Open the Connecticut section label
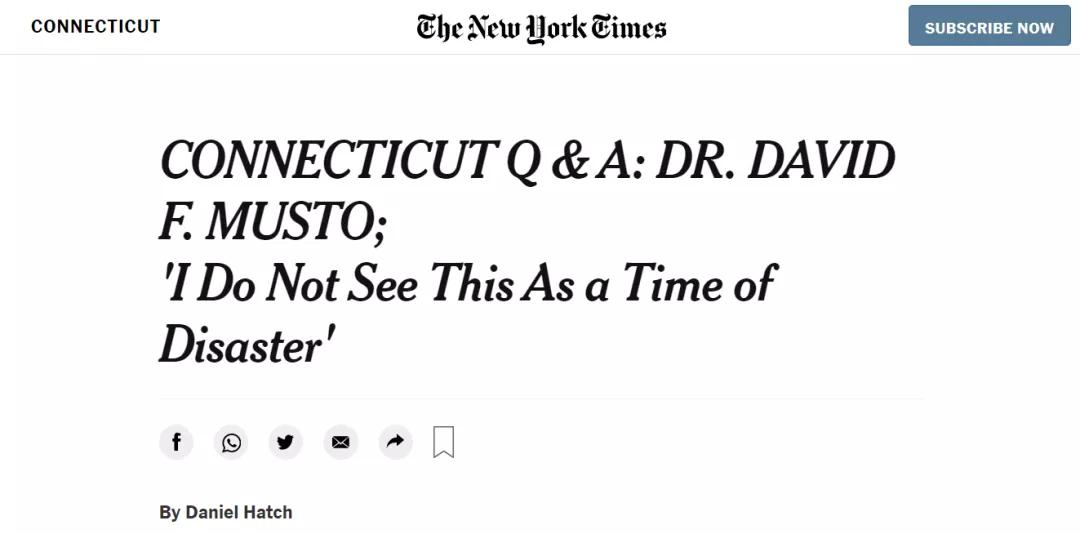Screen dimensions: 1080x534 (x=95, y=27)
